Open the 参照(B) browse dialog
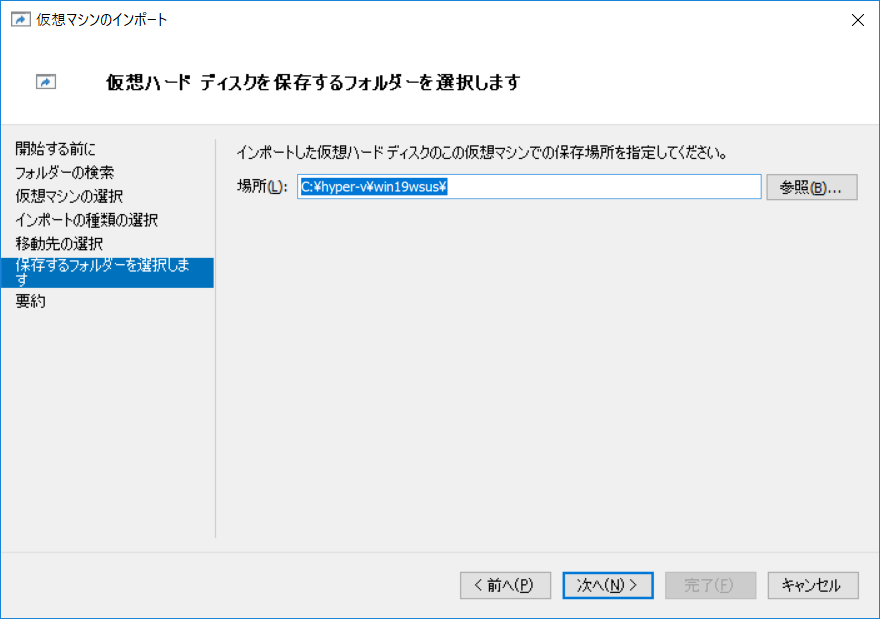The width and height of the screenshot is (880, 619). tap(811, 187)
